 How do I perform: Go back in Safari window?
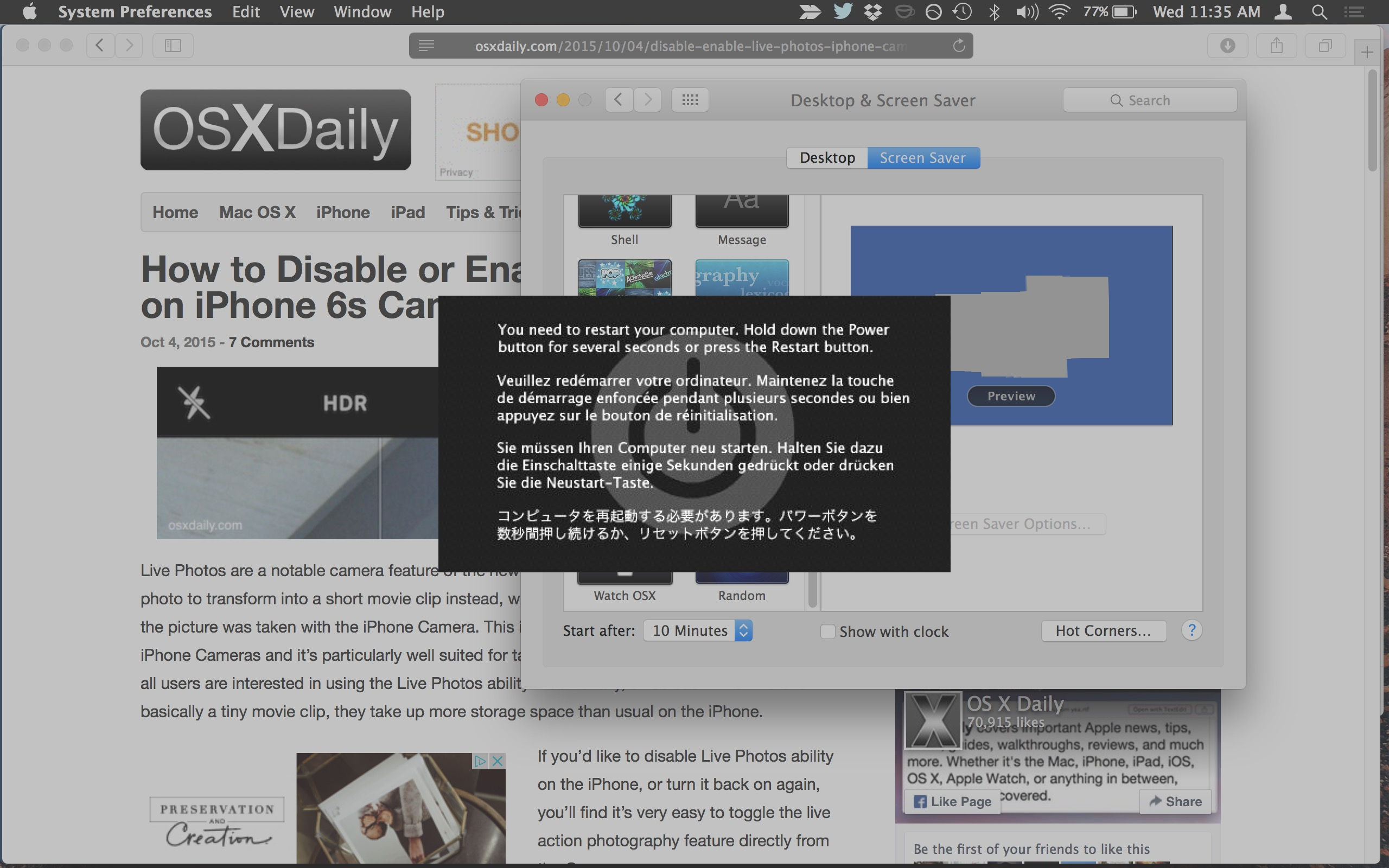pos(100,46)
